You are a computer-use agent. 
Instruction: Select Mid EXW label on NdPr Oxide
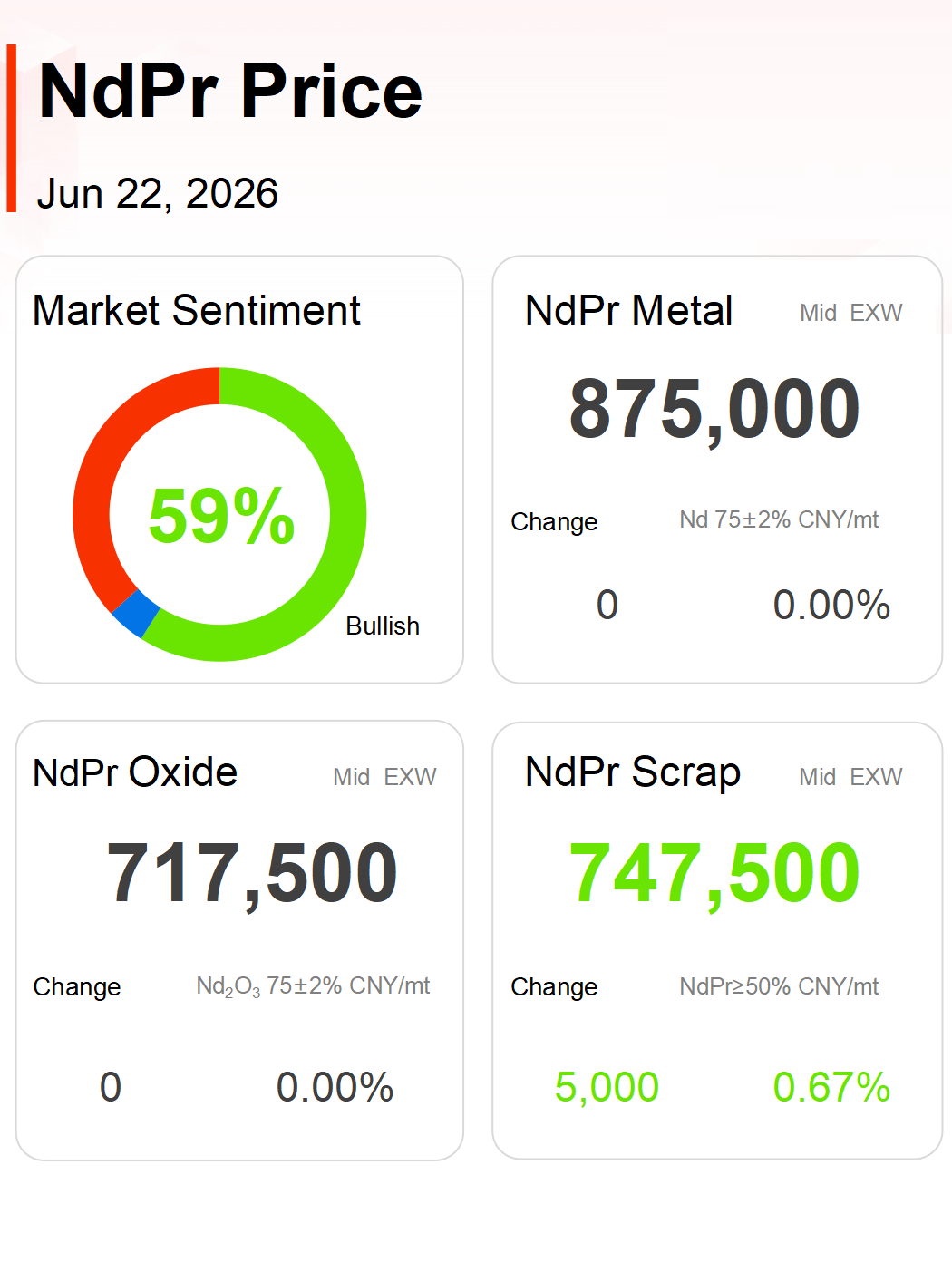click(x=384, y=777)
